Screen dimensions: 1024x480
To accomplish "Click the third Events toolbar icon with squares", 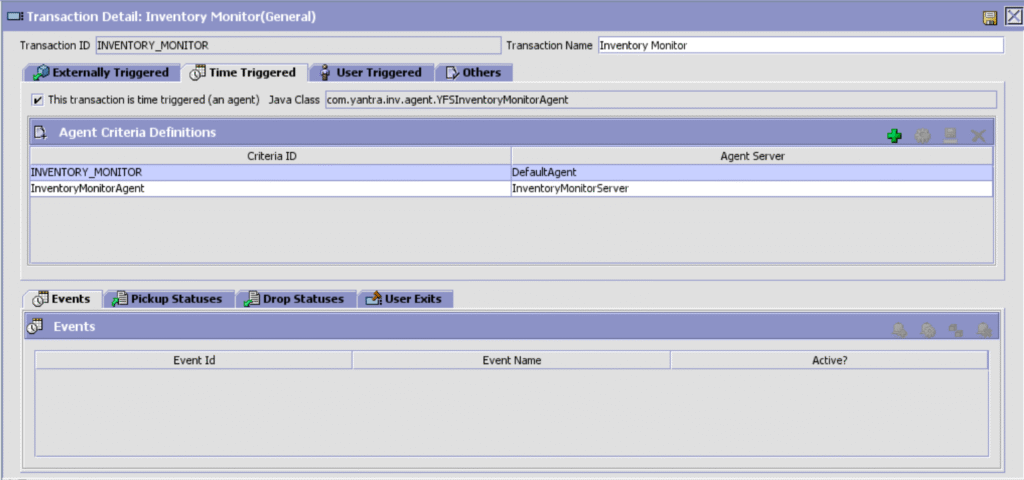I will point(955,329).
